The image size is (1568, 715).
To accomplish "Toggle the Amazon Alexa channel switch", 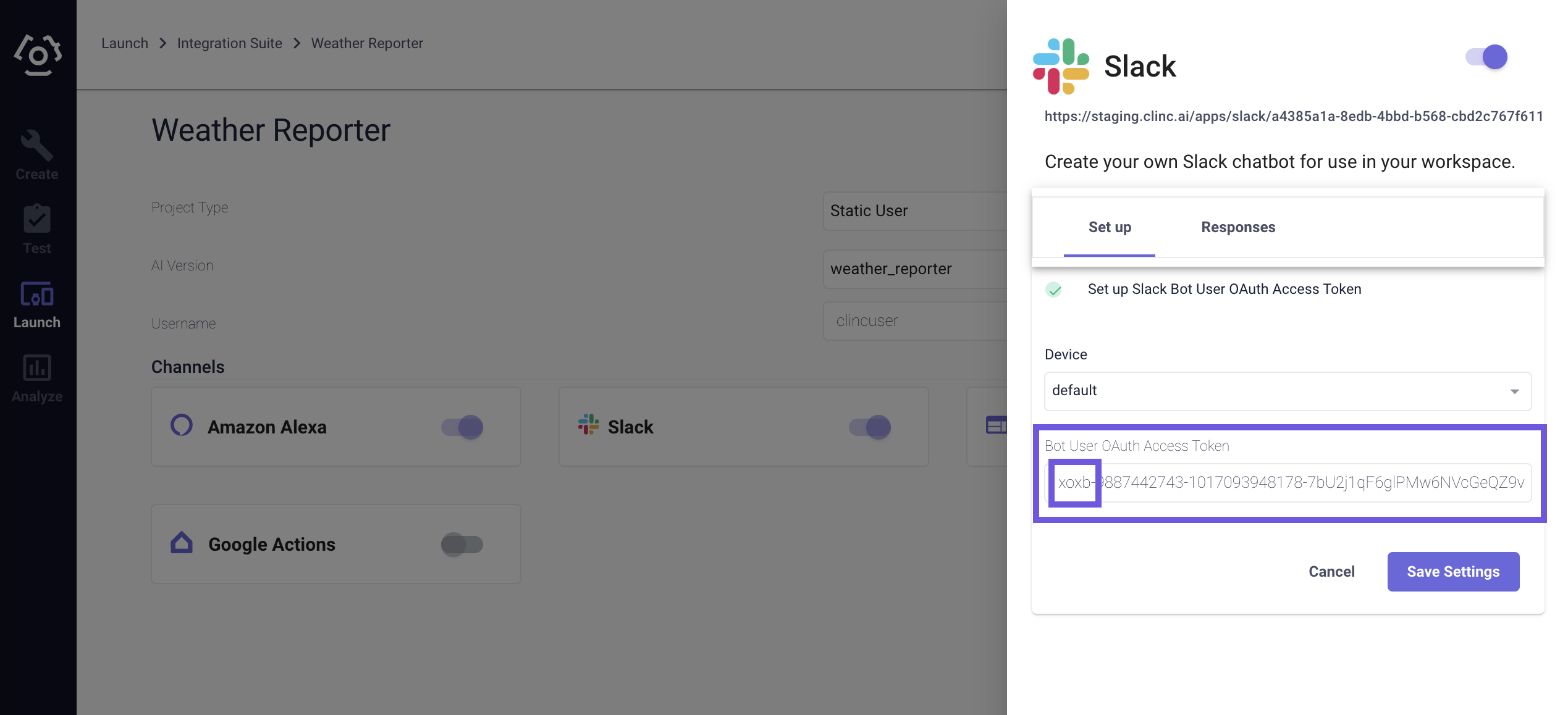I will point(462,425).
